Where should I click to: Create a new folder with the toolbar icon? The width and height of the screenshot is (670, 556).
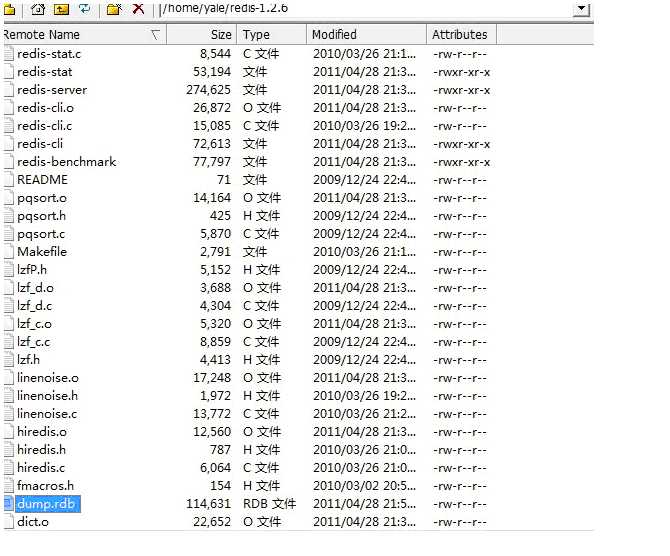[x=114, y=9]
